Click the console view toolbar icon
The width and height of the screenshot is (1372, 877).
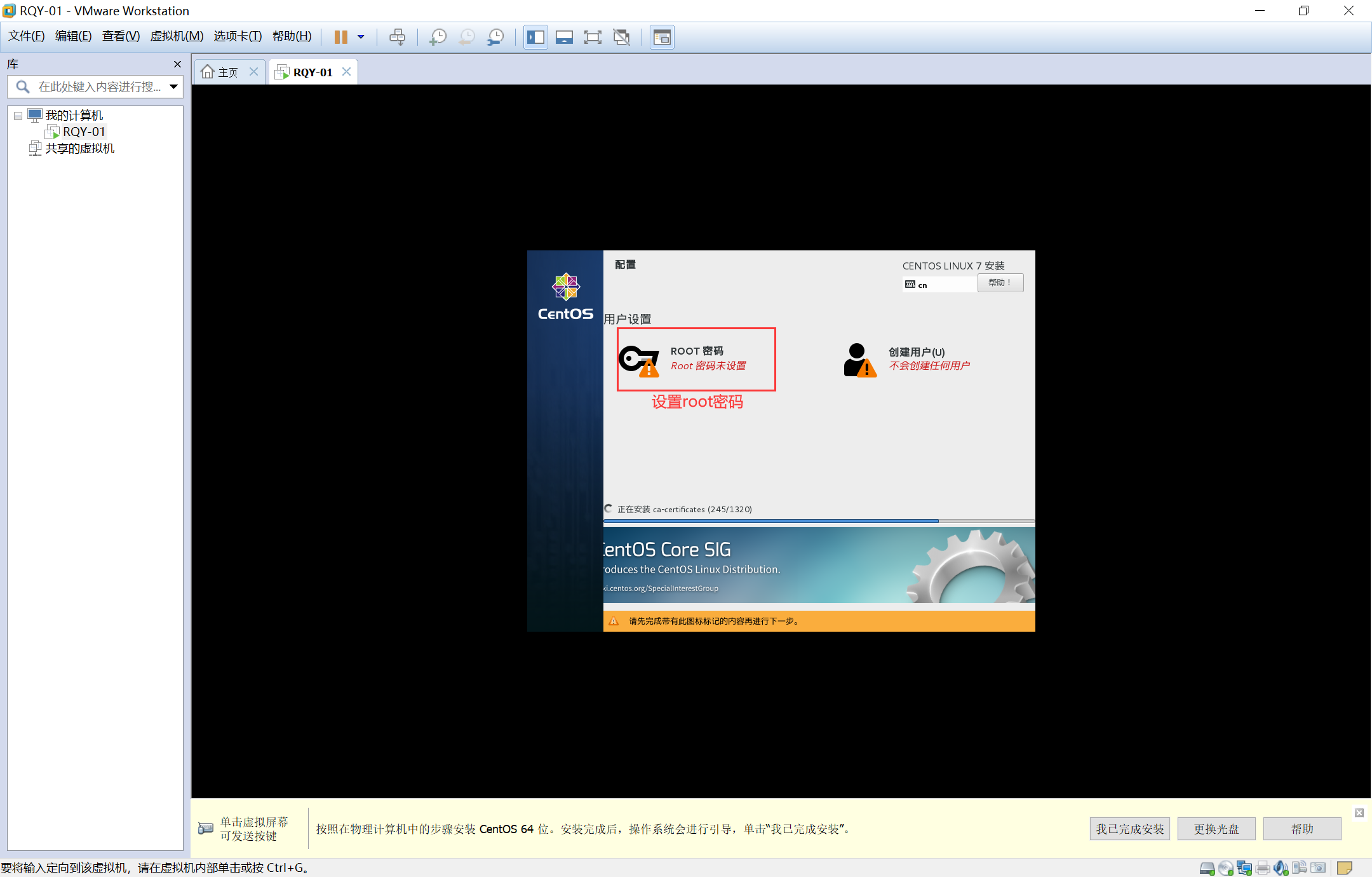[x=662, y=37]
